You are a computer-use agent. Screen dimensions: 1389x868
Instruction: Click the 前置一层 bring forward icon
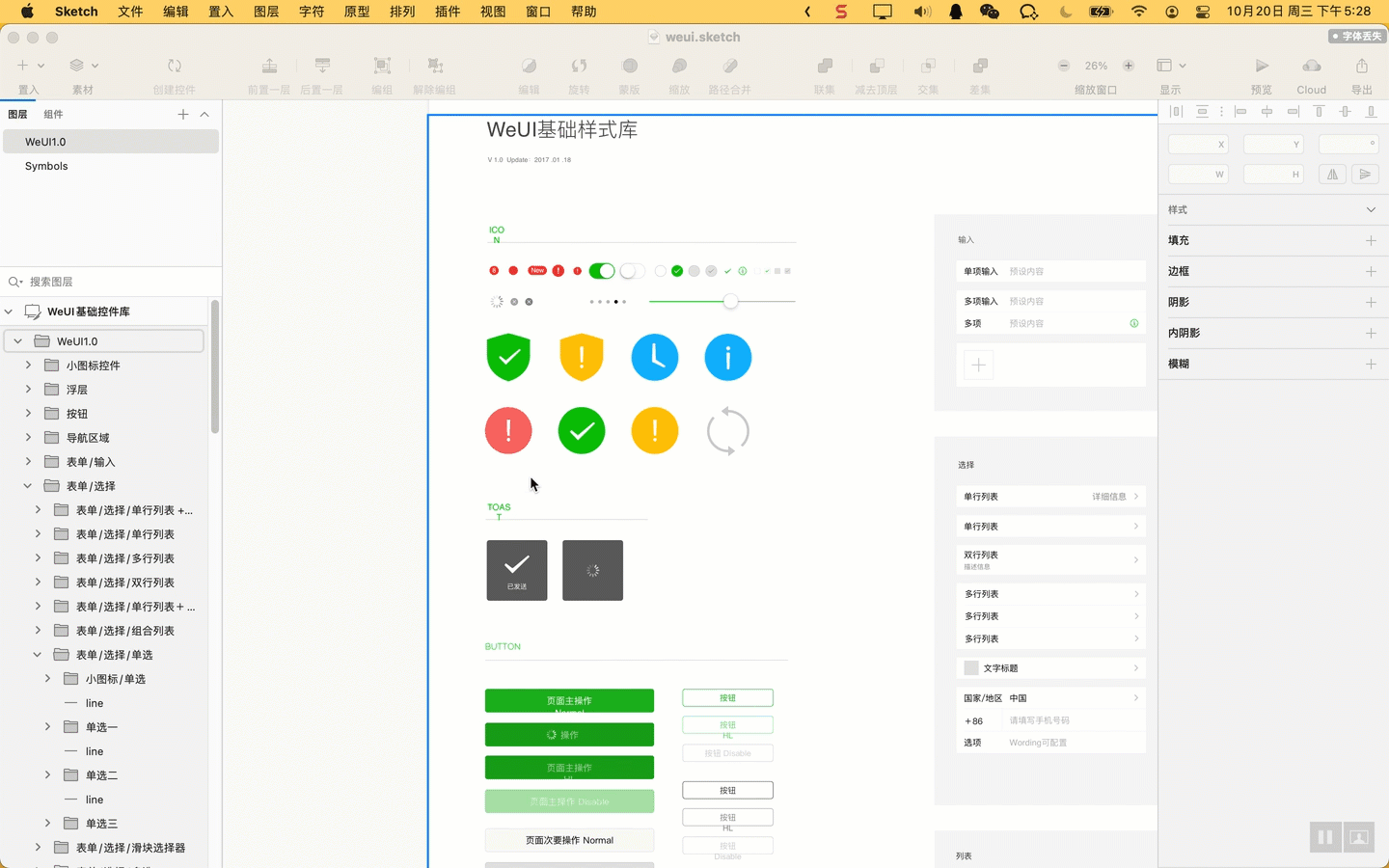tap(269, 66)
